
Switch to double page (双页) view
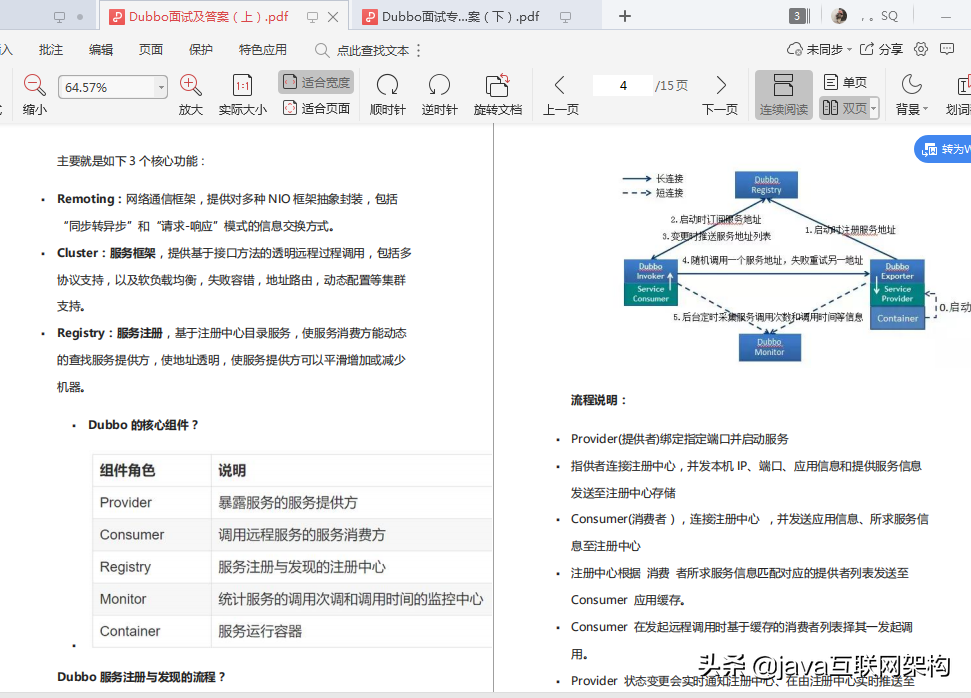point(845,108)
